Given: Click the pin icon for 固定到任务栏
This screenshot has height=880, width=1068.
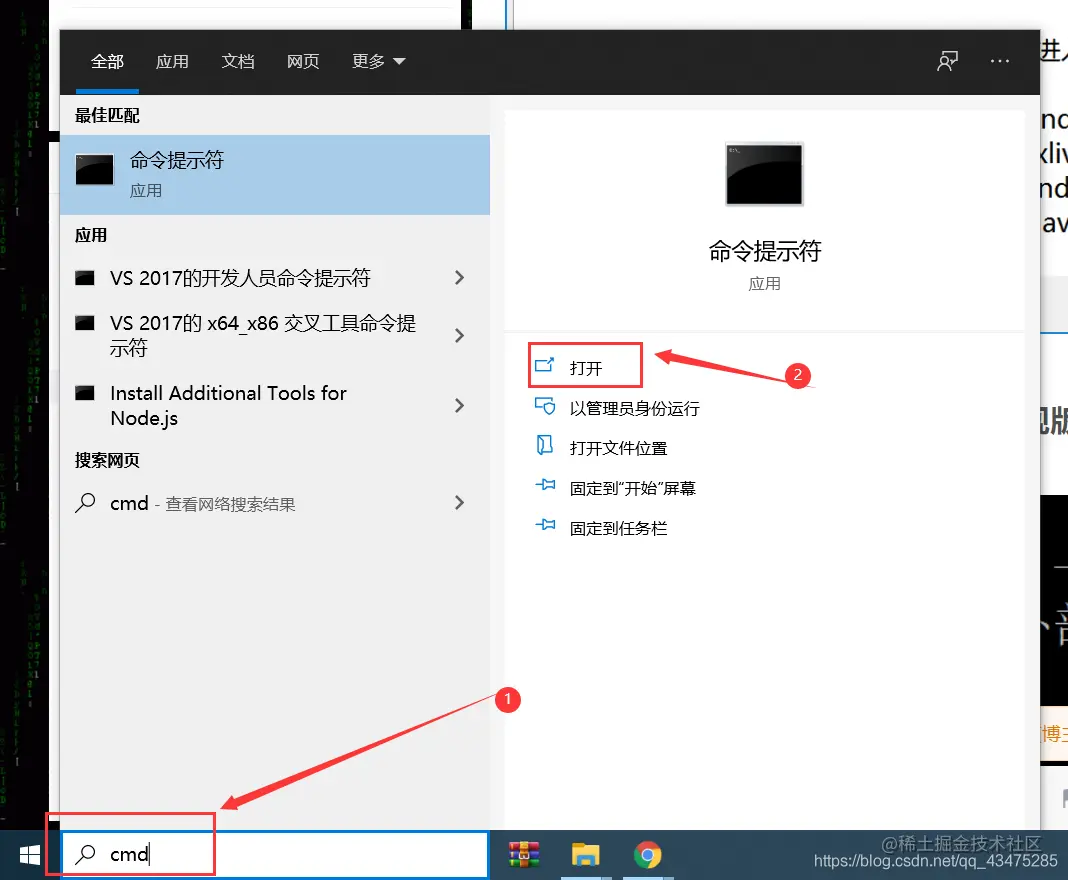Looking at the screenshot, I should pos(545,524).
